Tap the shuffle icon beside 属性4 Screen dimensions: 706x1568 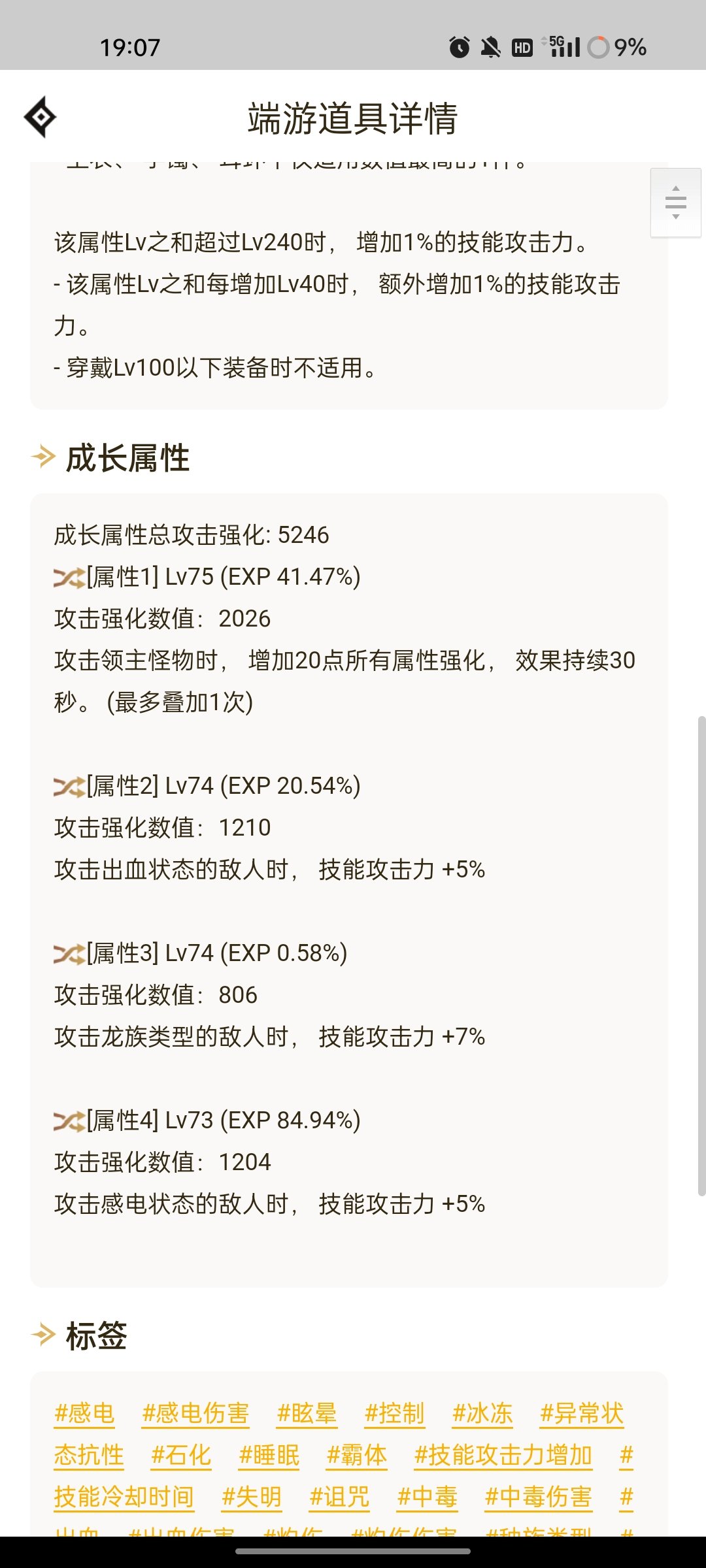tap(69, 1121)
